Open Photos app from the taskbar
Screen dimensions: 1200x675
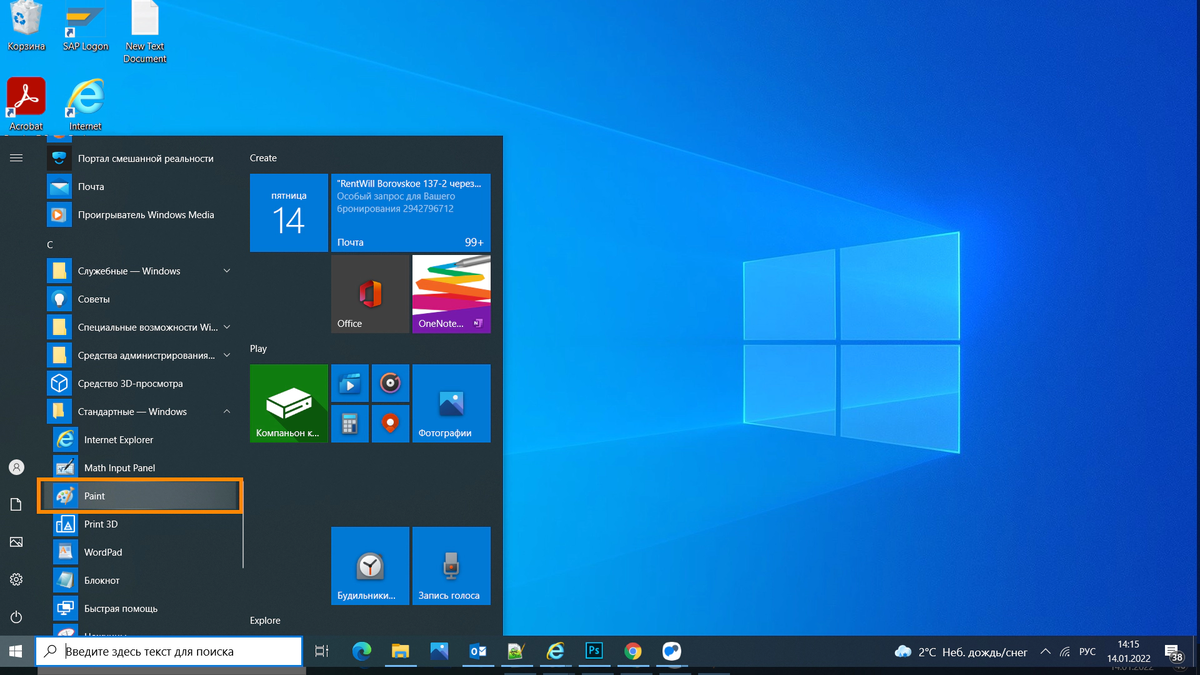click(x=439, y=652)
